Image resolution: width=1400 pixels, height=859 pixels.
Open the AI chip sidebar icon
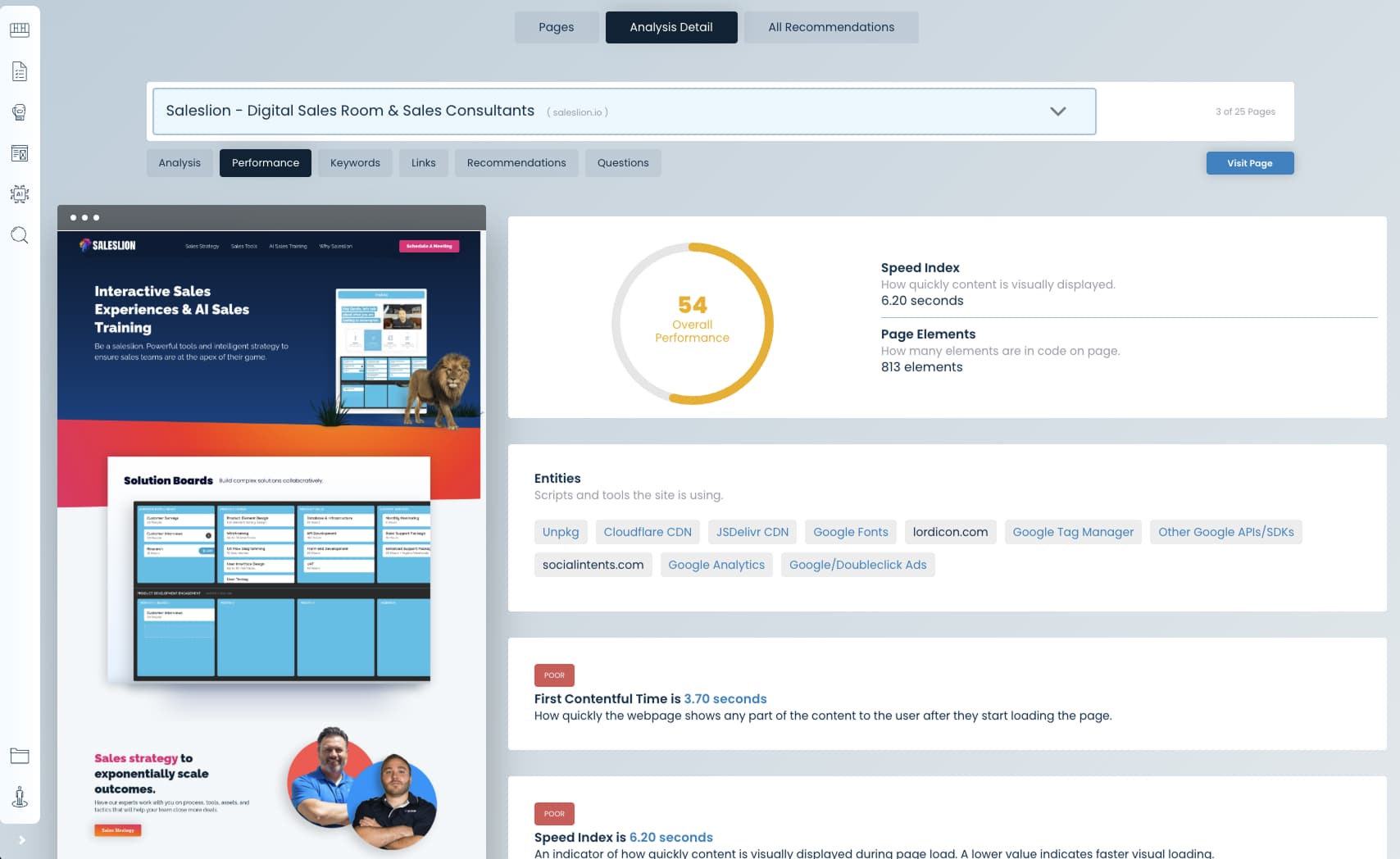pyautogui.click(x=20, y=194)
